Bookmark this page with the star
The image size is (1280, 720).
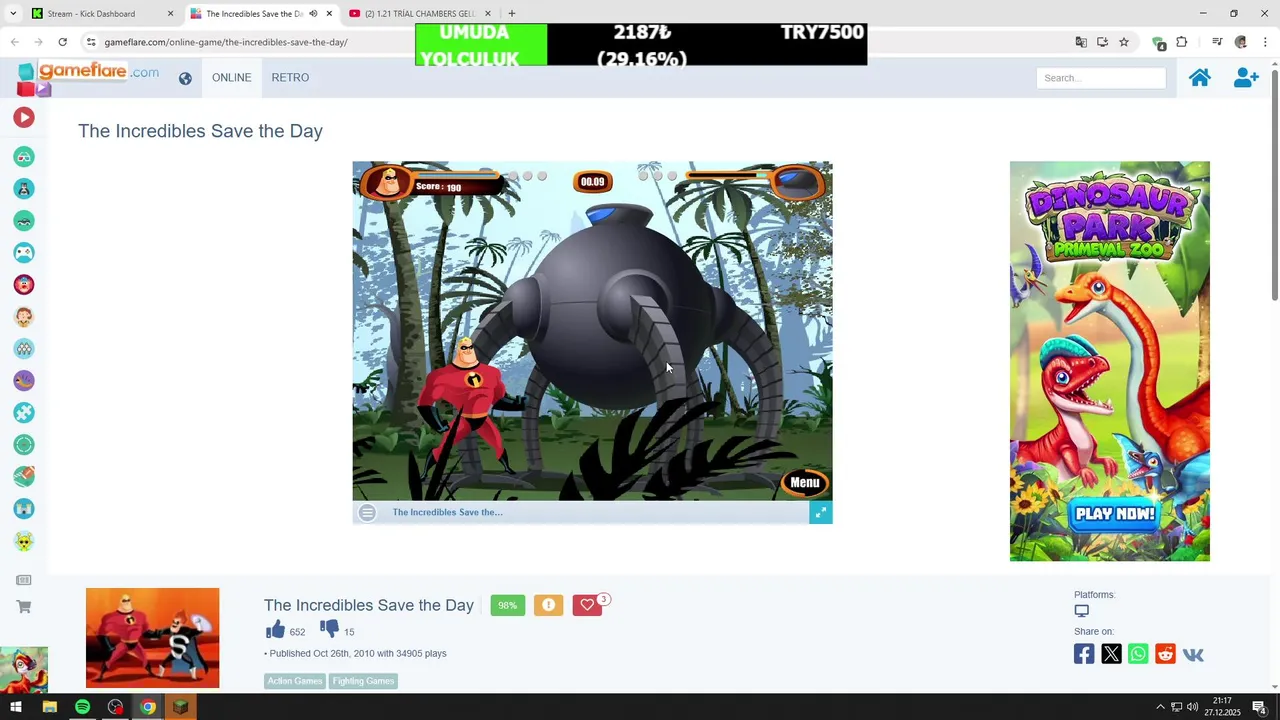(x=1124, y=42)
